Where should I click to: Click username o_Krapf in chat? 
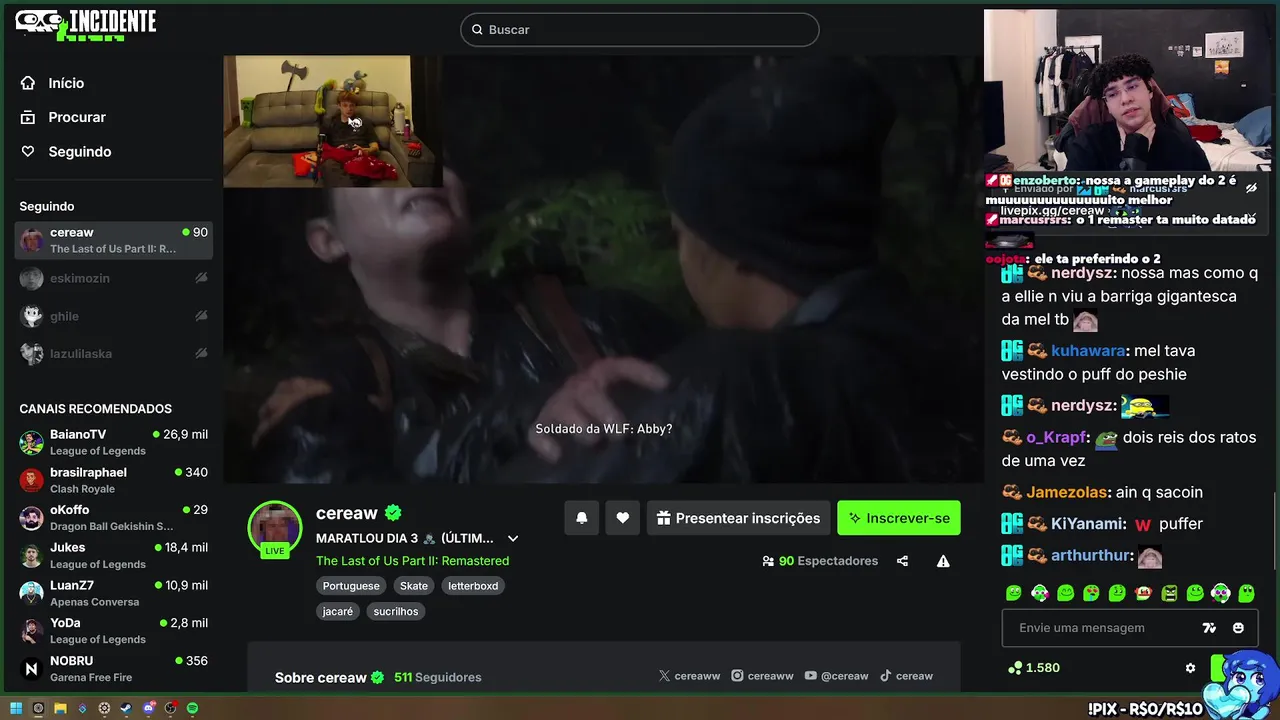click(1056, 438)
